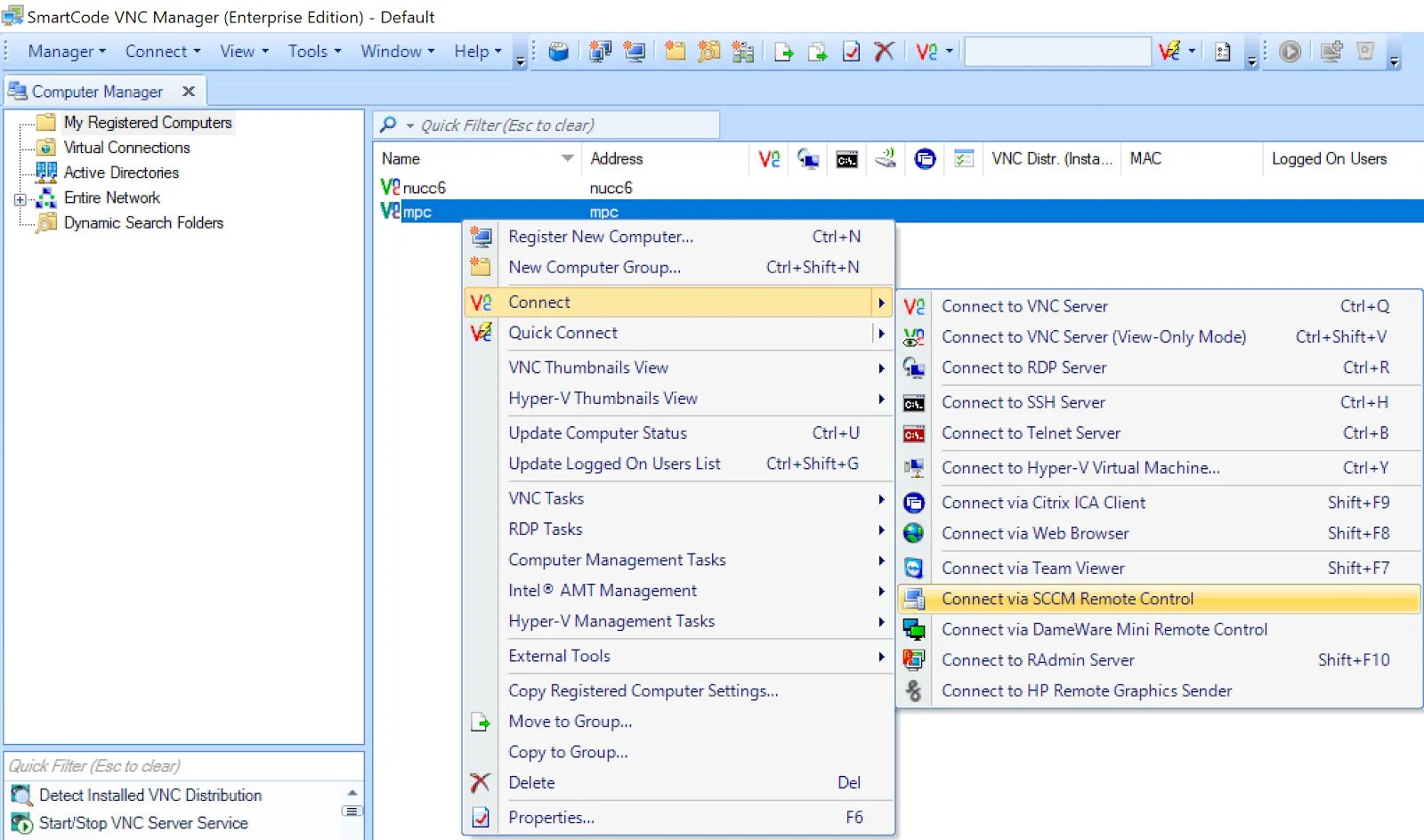This screenshot has height=840, width=1424.
Task: Select Update Logged On Users List
Action: point(678,464)
